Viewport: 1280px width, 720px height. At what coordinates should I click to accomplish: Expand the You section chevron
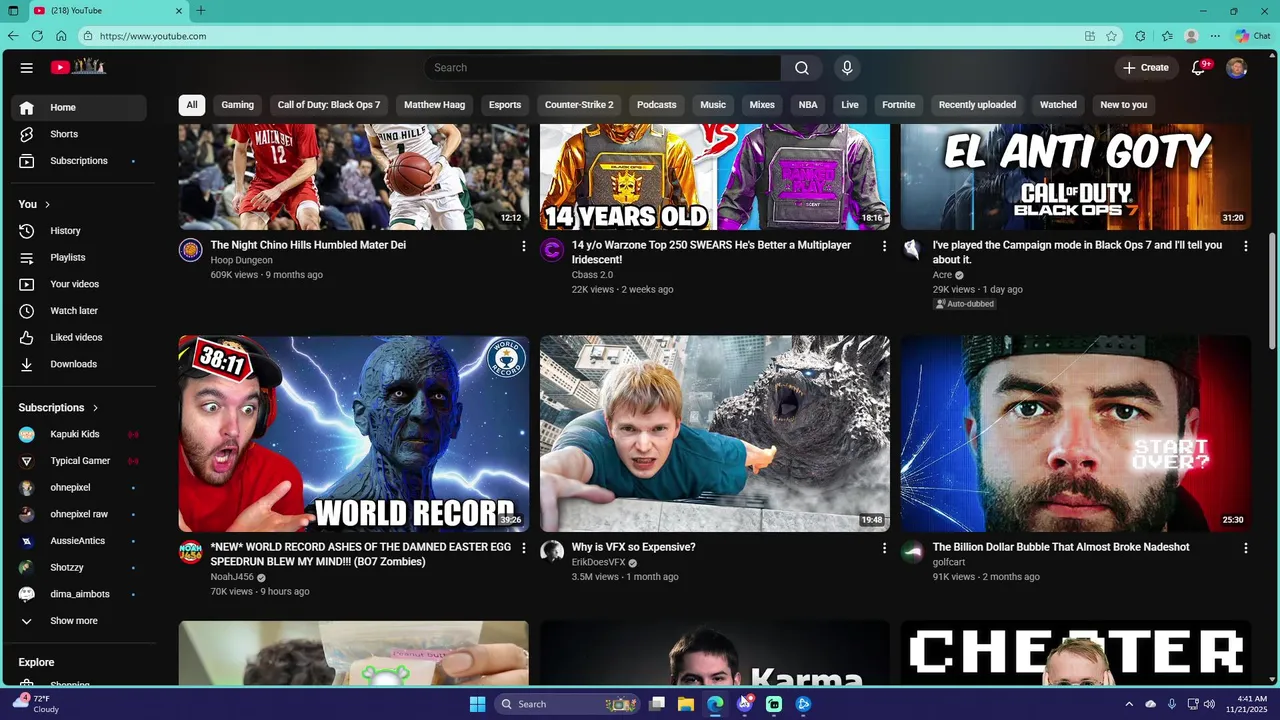[x=47, y=205]
